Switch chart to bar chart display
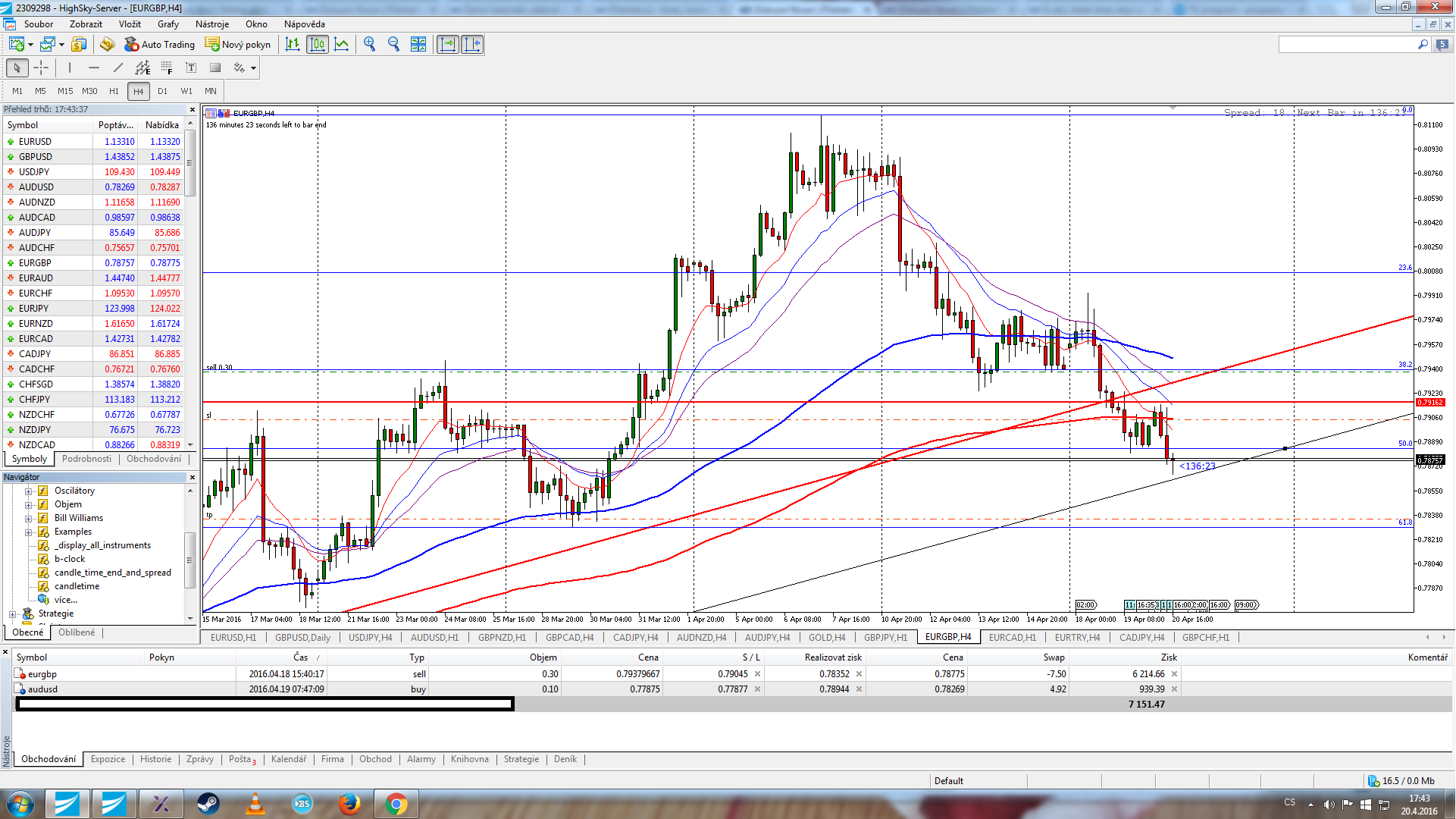The height and width of the screenshot is (819, 1456). pos(293,45)
